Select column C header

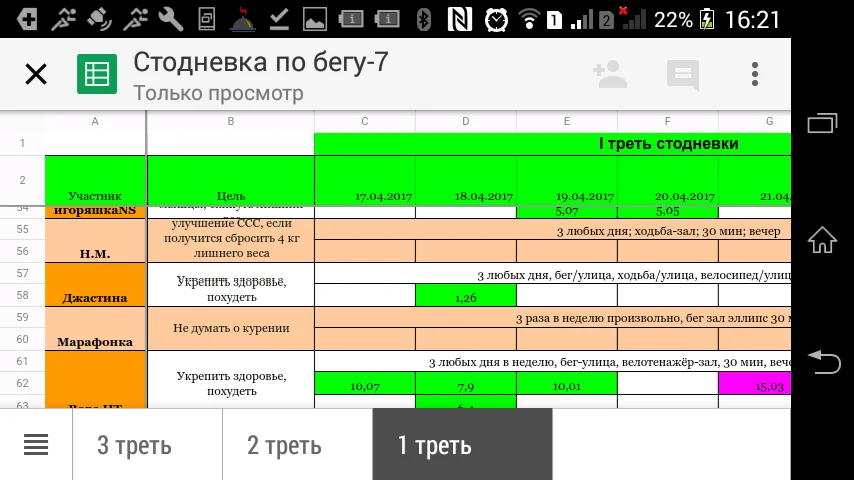365,121
